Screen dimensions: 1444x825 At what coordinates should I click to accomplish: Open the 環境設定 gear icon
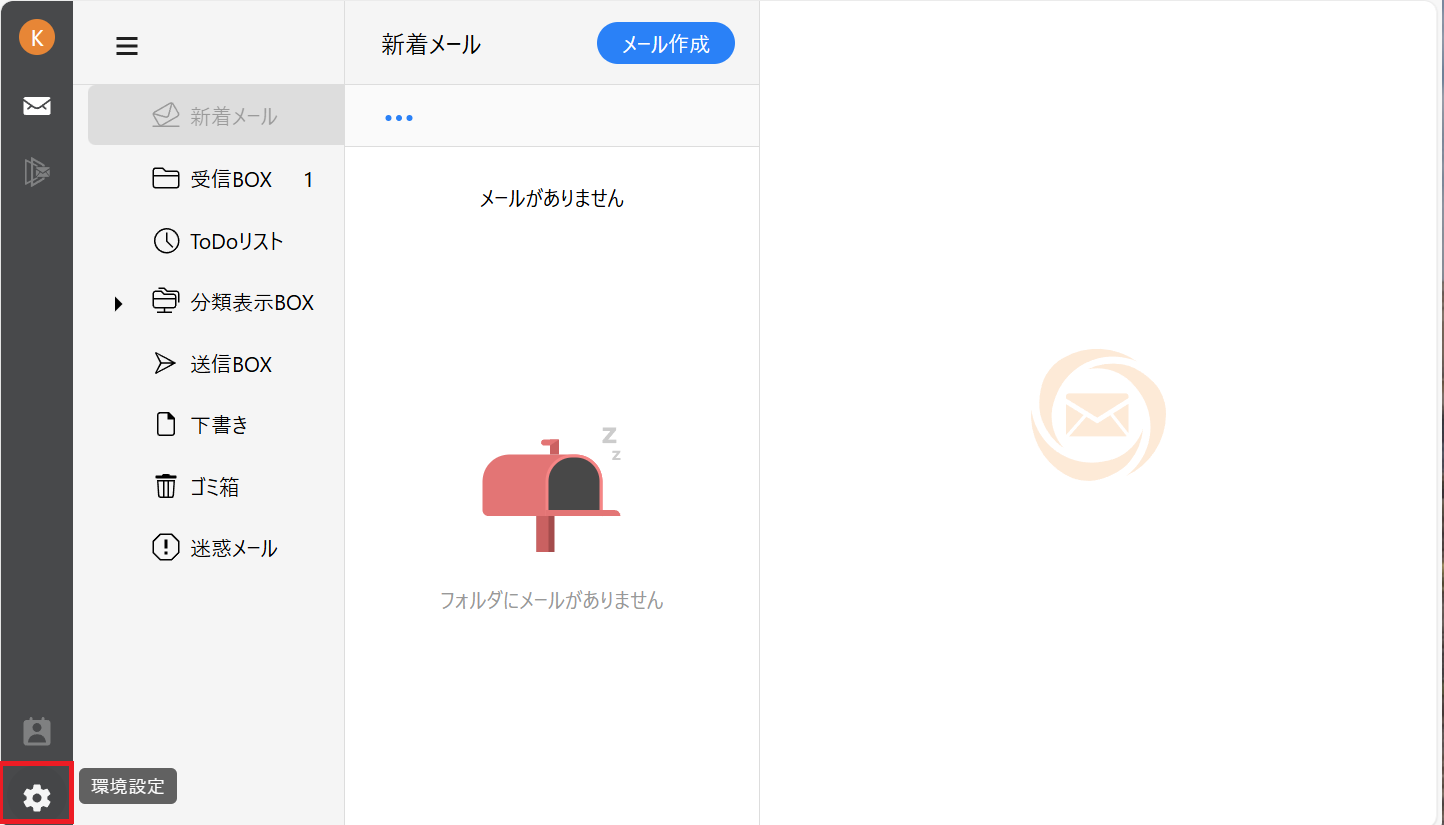(x=37, y=797)
